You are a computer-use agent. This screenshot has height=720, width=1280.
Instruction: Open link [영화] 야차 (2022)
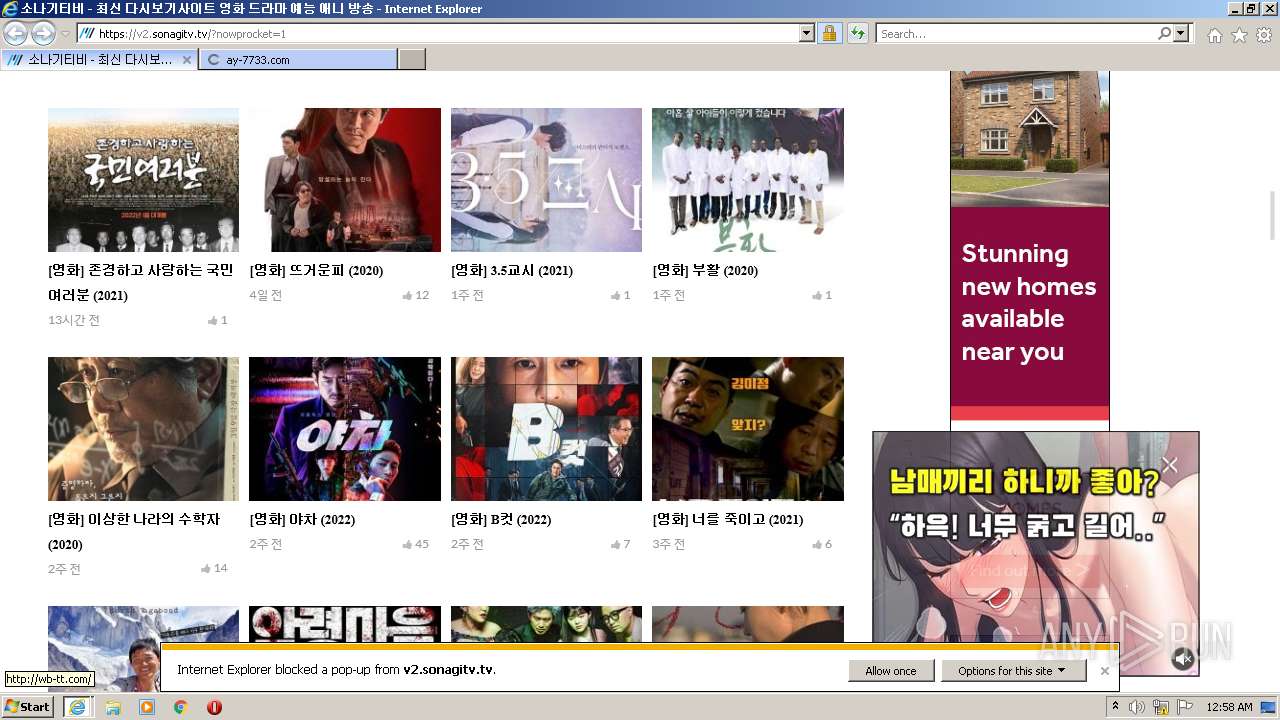coord(302,519)
